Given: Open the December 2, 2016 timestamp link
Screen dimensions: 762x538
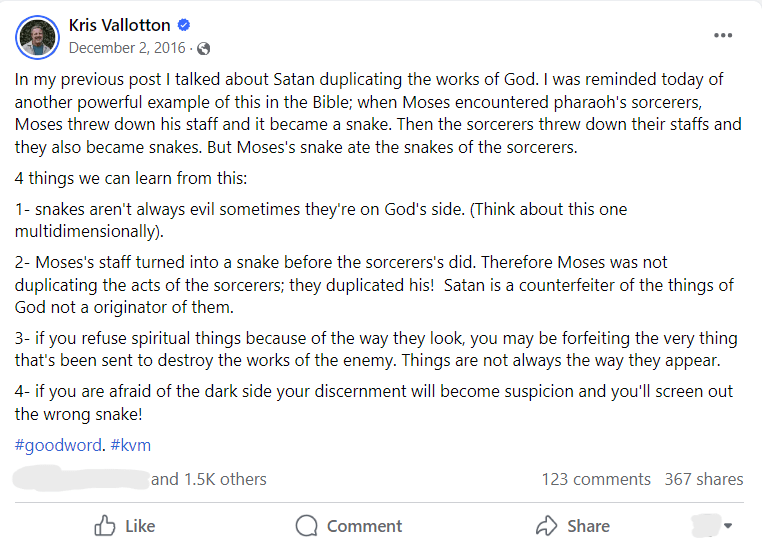Looking at the screenshot, I should 129,48.
